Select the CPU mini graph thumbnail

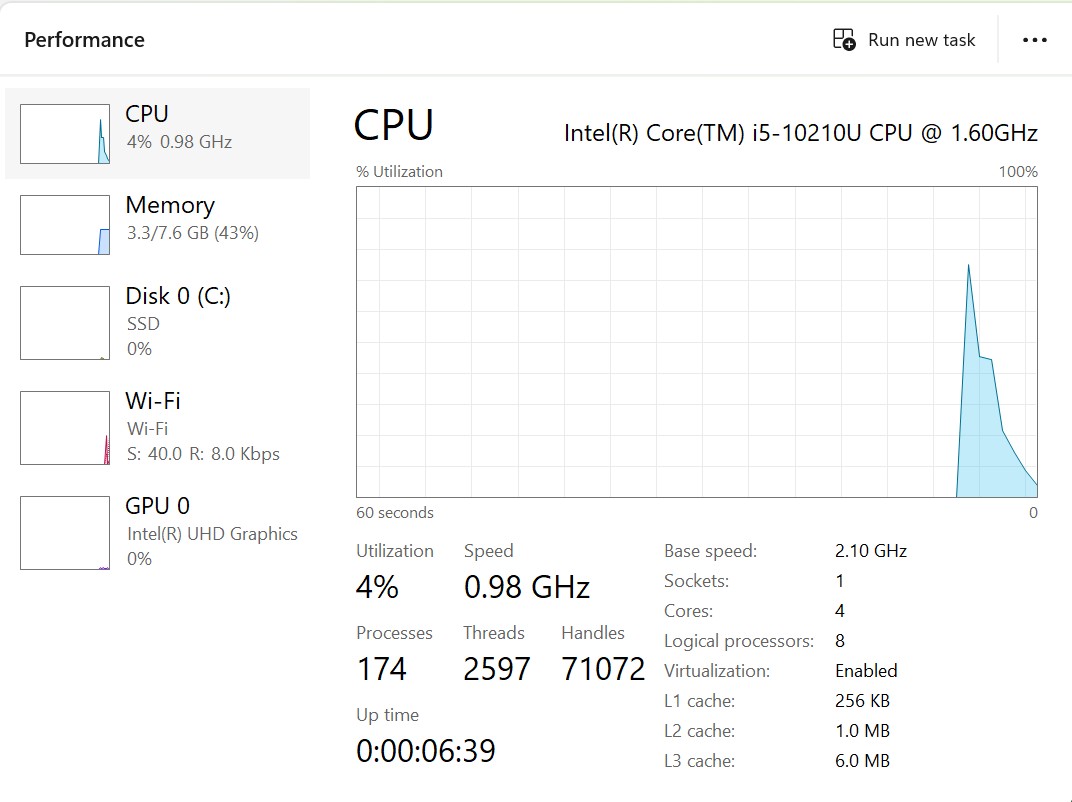pyautogui.click(x=65, y=134)
